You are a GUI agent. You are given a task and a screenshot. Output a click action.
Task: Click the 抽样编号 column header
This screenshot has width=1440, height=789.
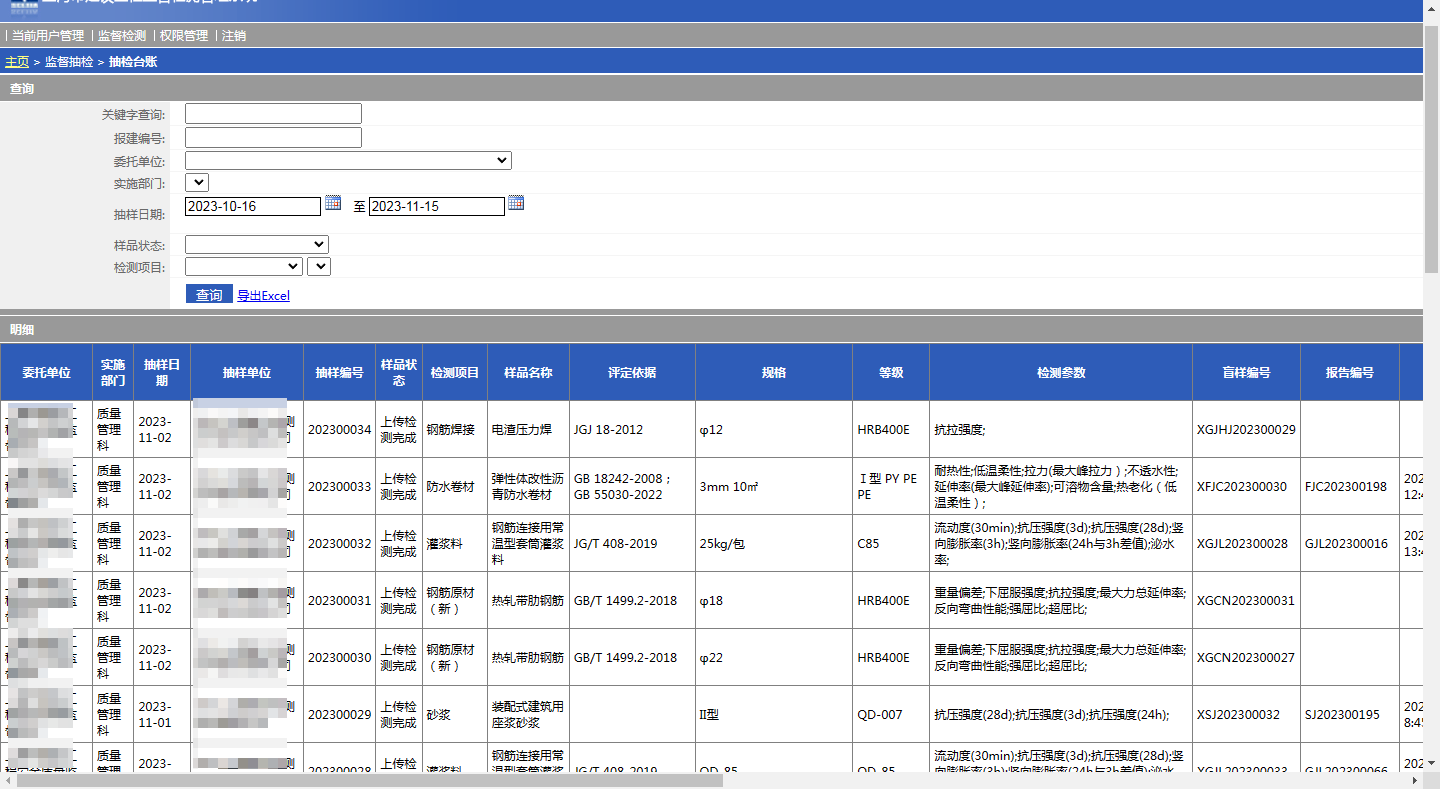coord(339,372)
